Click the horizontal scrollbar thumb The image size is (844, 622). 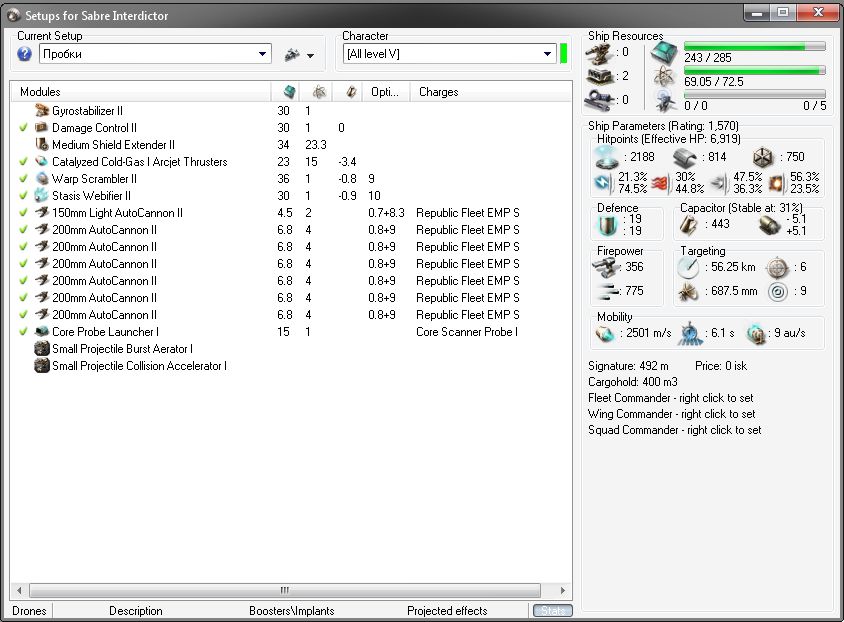pyautogui.click(x=285, y=590)
